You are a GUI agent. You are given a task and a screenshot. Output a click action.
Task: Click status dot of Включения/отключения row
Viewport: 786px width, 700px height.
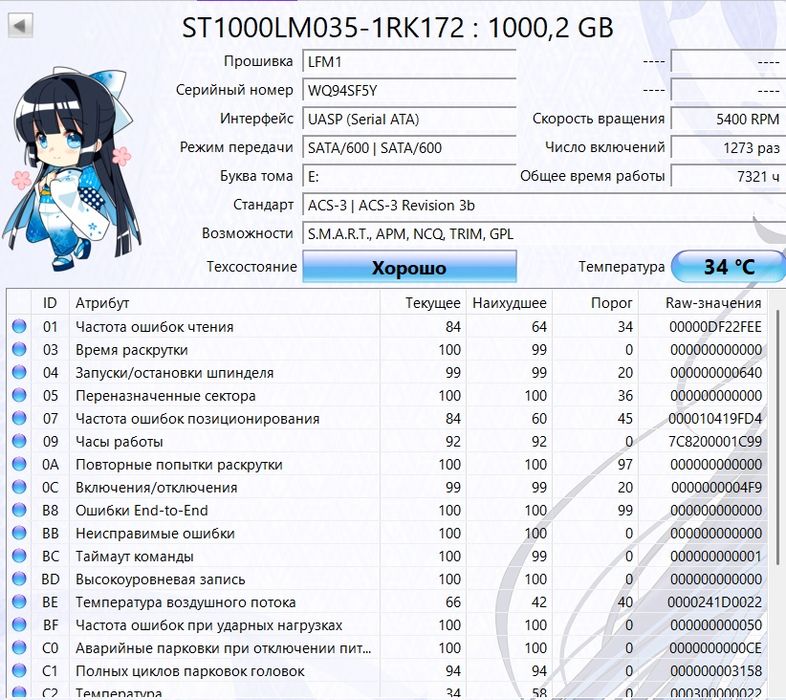point(19,487)
